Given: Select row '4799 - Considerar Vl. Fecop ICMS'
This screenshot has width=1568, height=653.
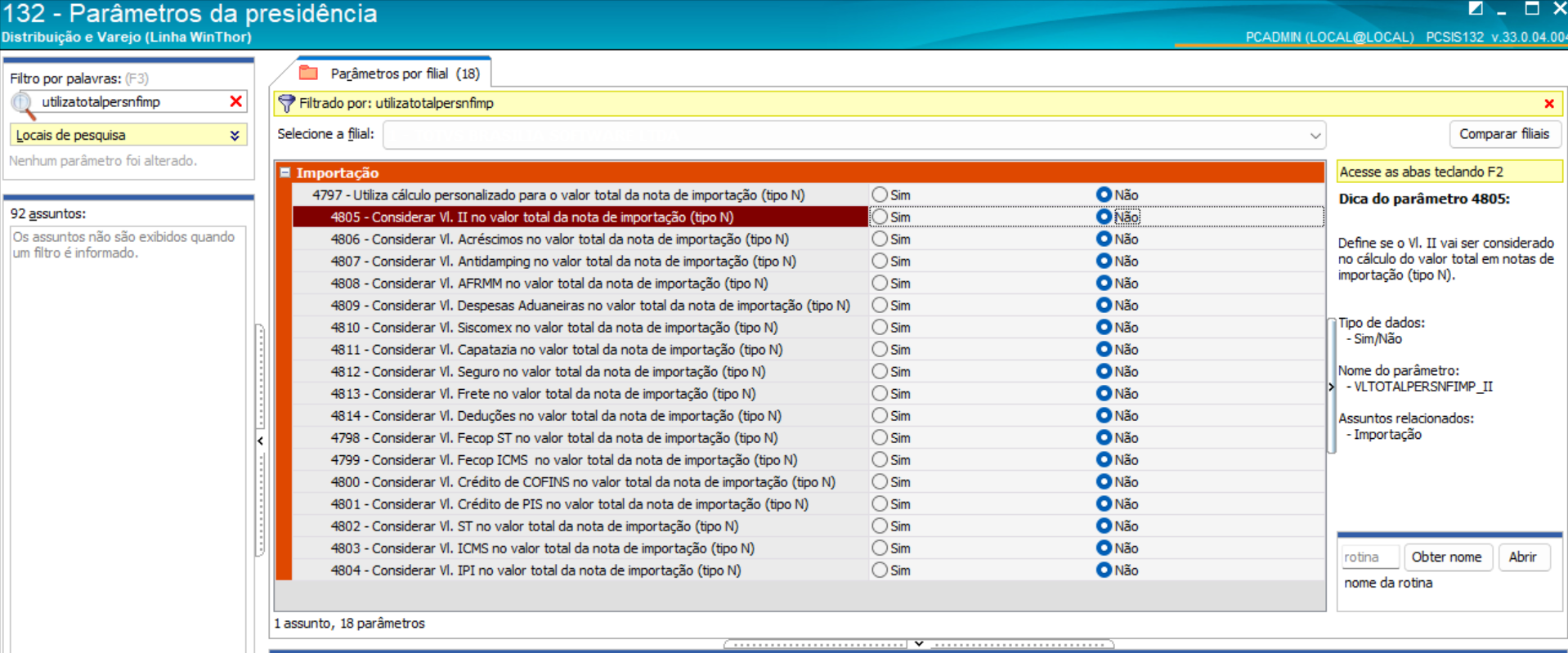Looking at the screenshot, I should point(580,459).
